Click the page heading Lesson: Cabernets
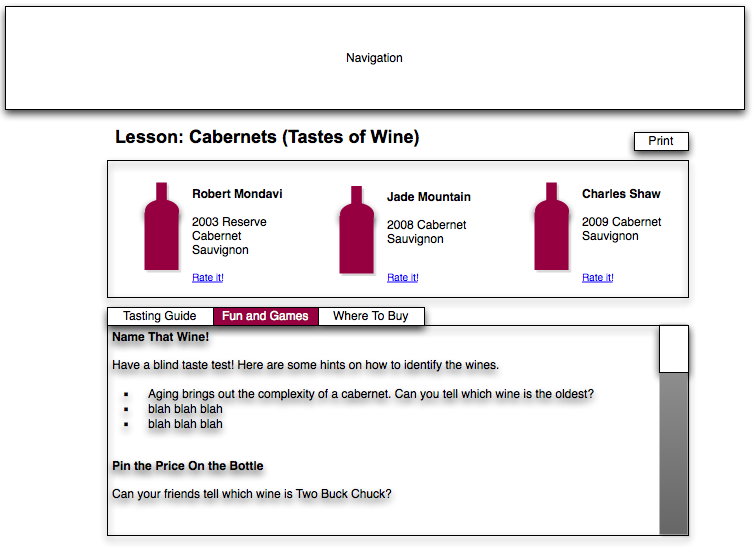The image size is (756, 553). pos(267,137)
